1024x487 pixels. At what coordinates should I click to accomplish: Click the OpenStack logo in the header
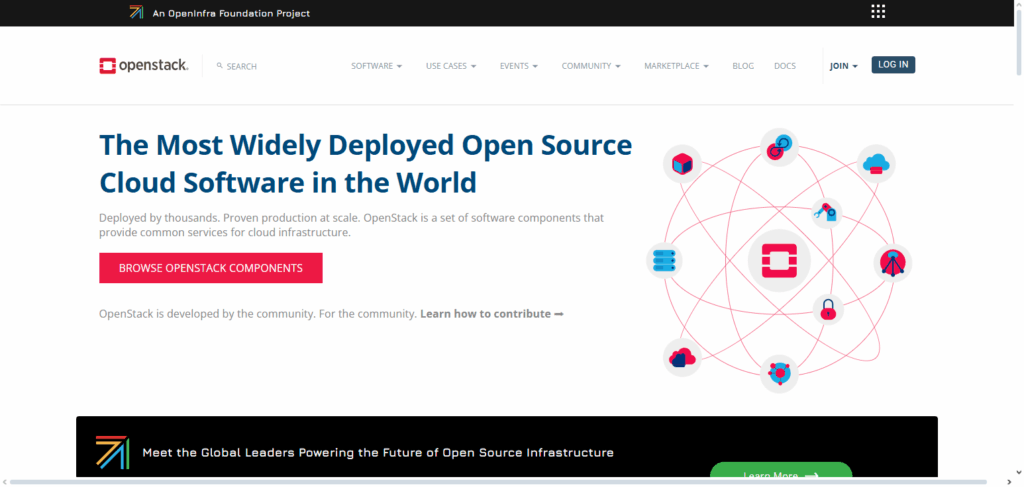[x=146, y=66]
